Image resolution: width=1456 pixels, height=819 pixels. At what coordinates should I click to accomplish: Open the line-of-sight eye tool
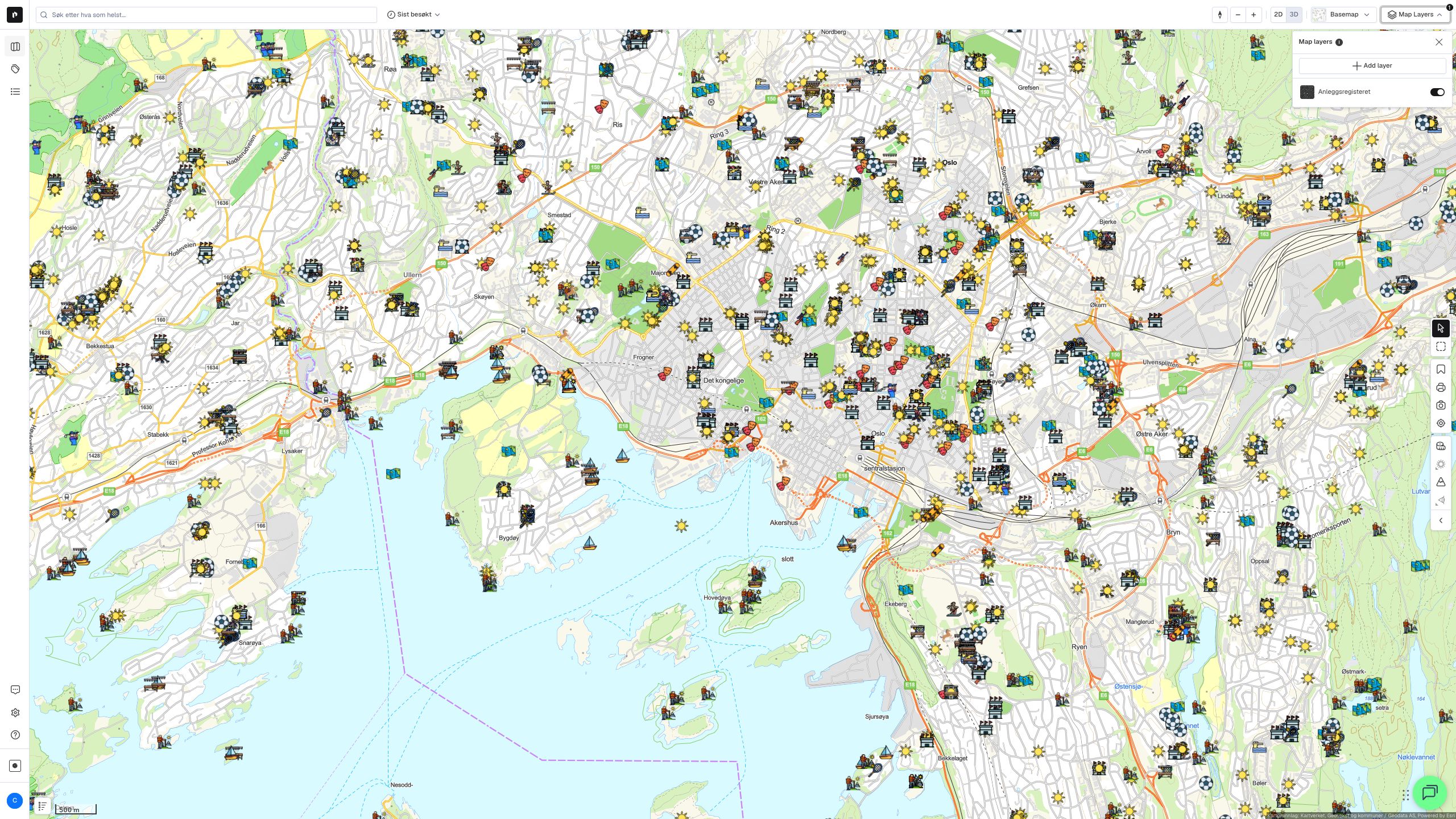1441,500
